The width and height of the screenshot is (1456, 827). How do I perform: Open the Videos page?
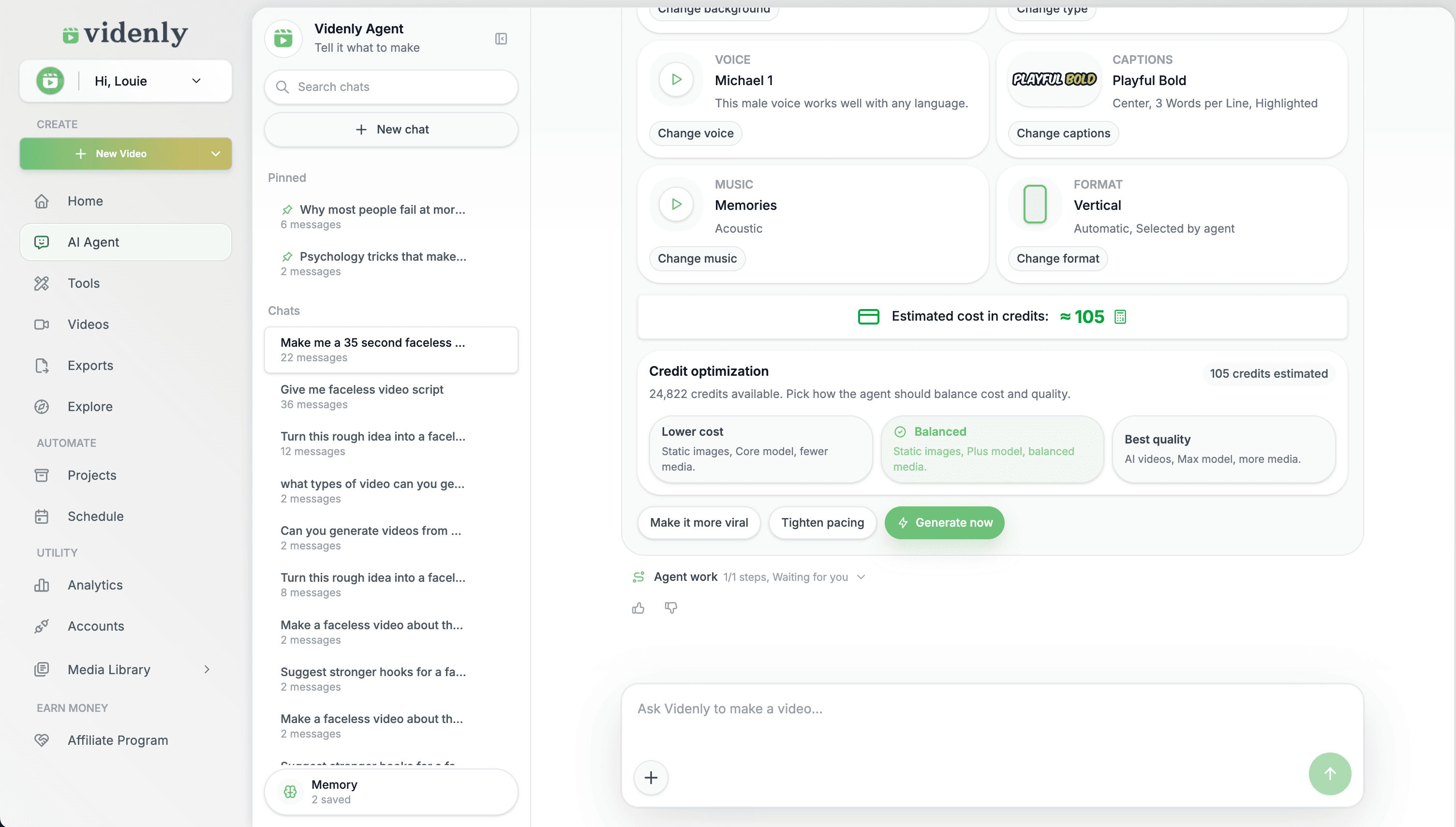coord(126,325)
